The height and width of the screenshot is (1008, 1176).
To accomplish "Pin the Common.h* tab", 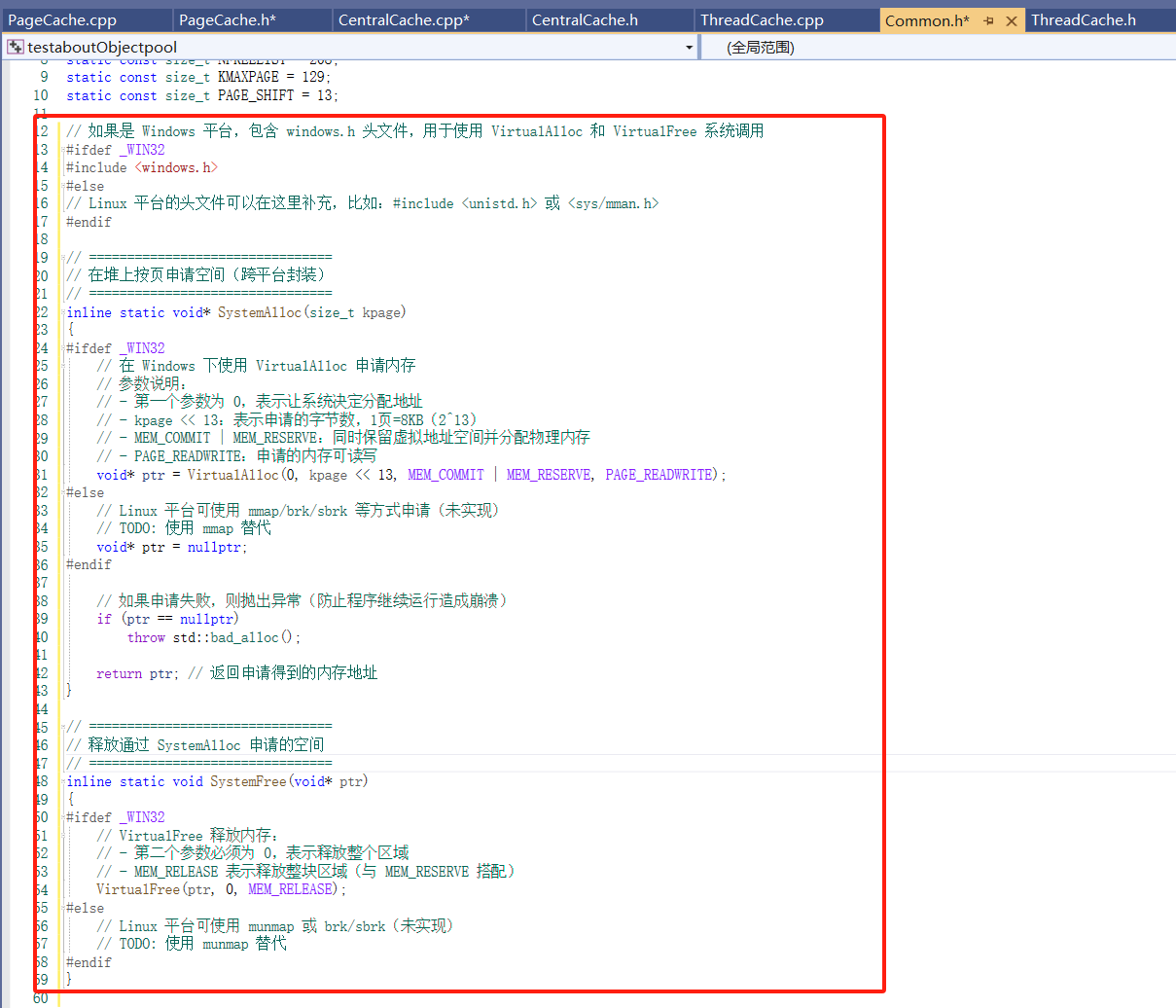I will [x=989, y=20].
